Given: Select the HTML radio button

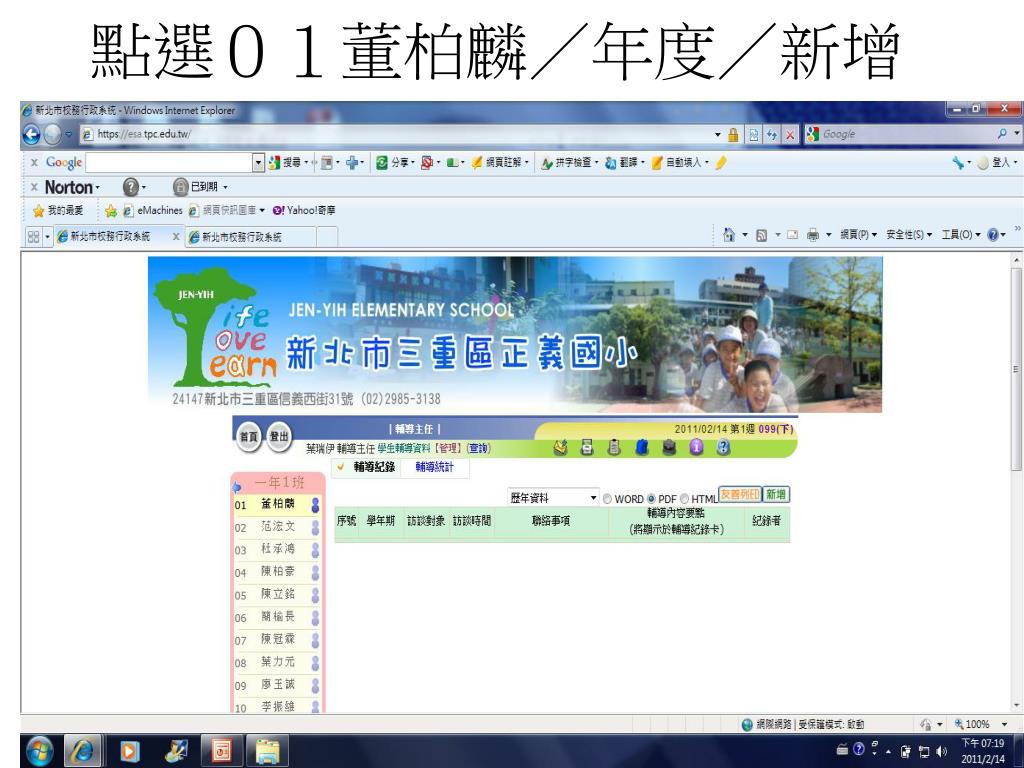Looking at the screenshot, I should (684, 499).
